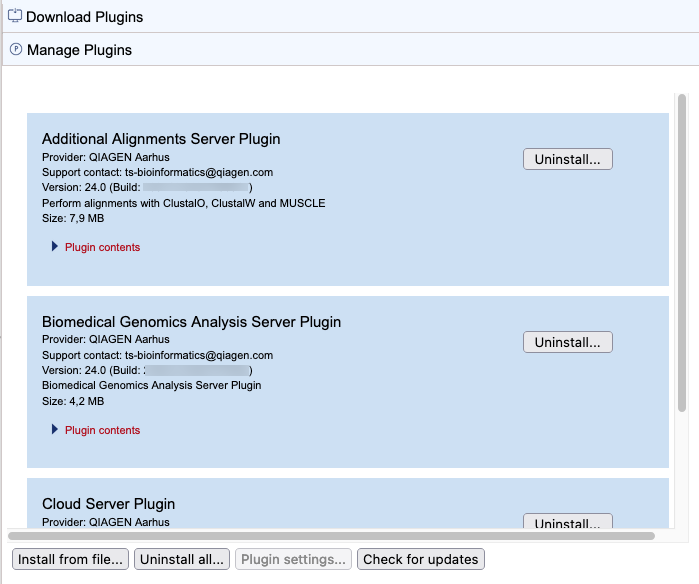Uninstall the Cloud Server Plugin
The image size is (699, 584).
click(567, 523)
